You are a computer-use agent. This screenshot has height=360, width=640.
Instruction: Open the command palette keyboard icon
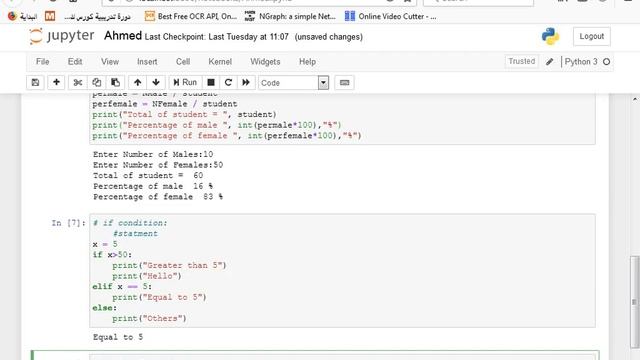(344, 82)
